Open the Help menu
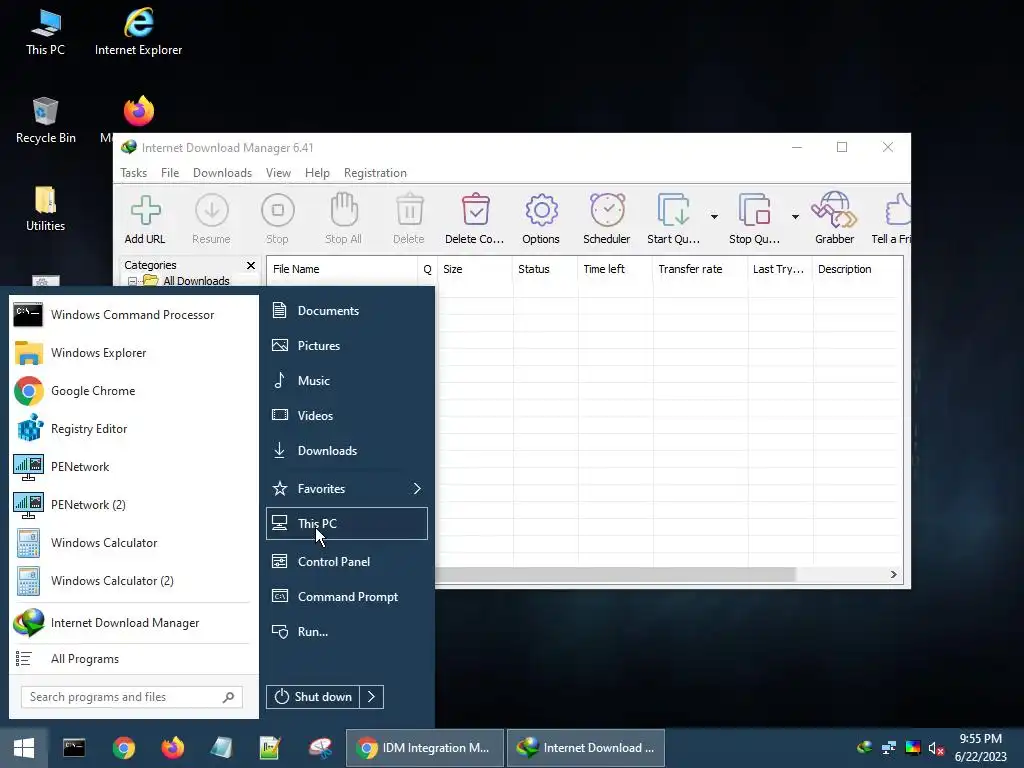Image resolution: width=1024 pixels, height=768 pixels. point(317,173)
